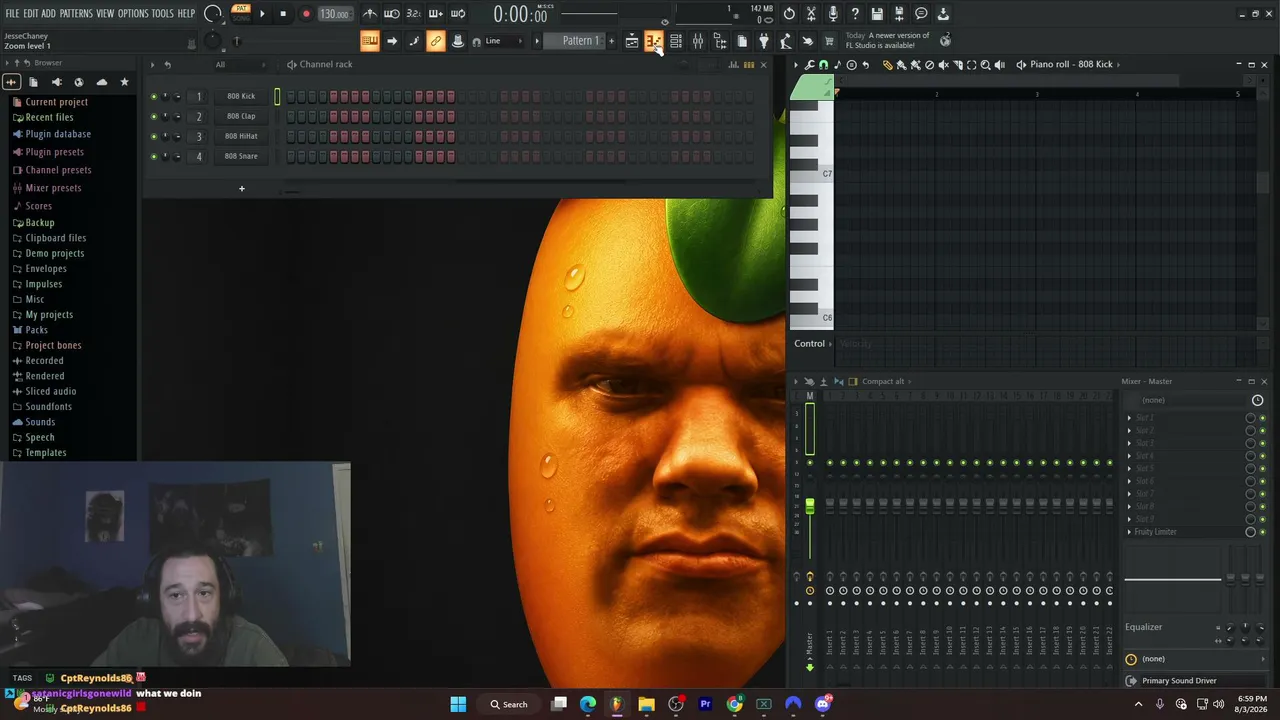The image size is (1280, 720).
Task: Click the render export download icon
Action: click(943, 14)
